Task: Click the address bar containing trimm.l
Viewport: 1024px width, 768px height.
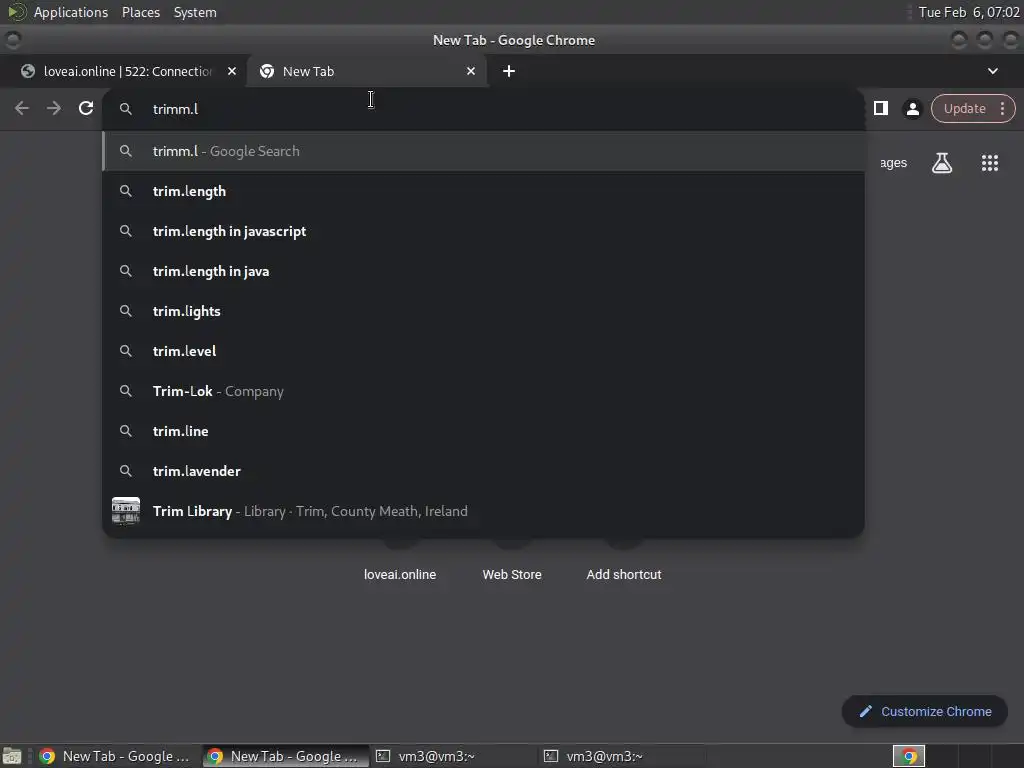Action: (x=483, y=109)
